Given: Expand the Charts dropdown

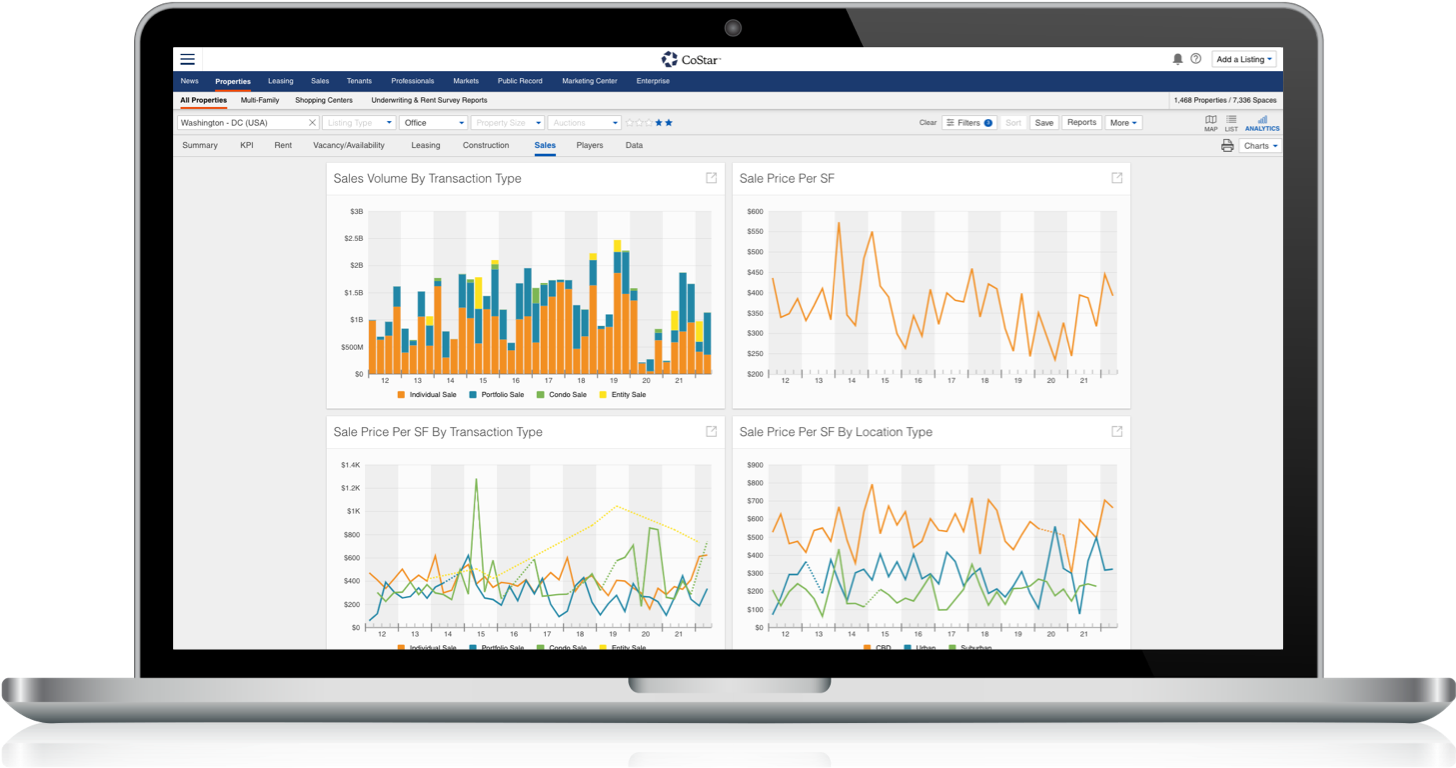Looking at the screenshot, I should point(1260,146).
